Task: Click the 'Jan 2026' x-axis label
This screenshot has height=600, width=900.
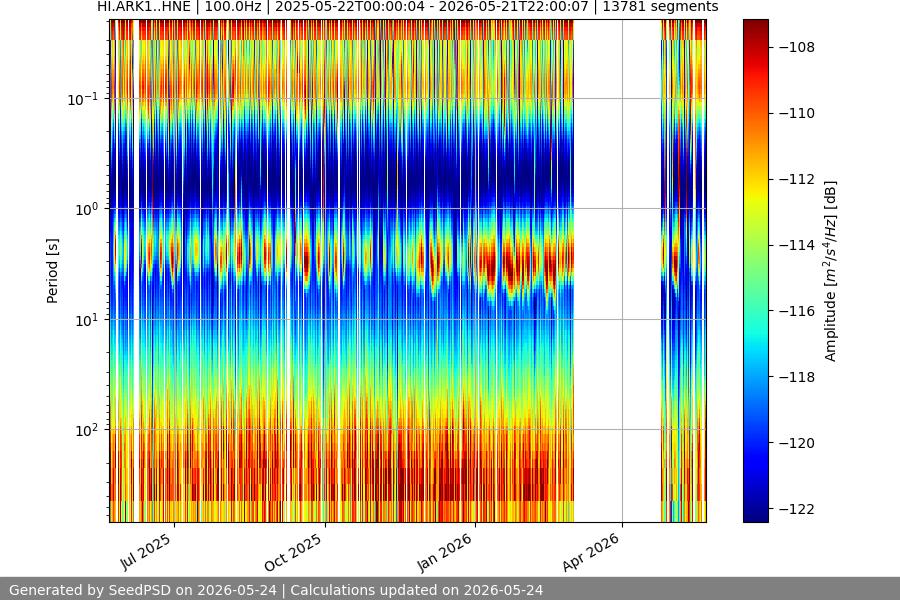Action: pos(444,552)
